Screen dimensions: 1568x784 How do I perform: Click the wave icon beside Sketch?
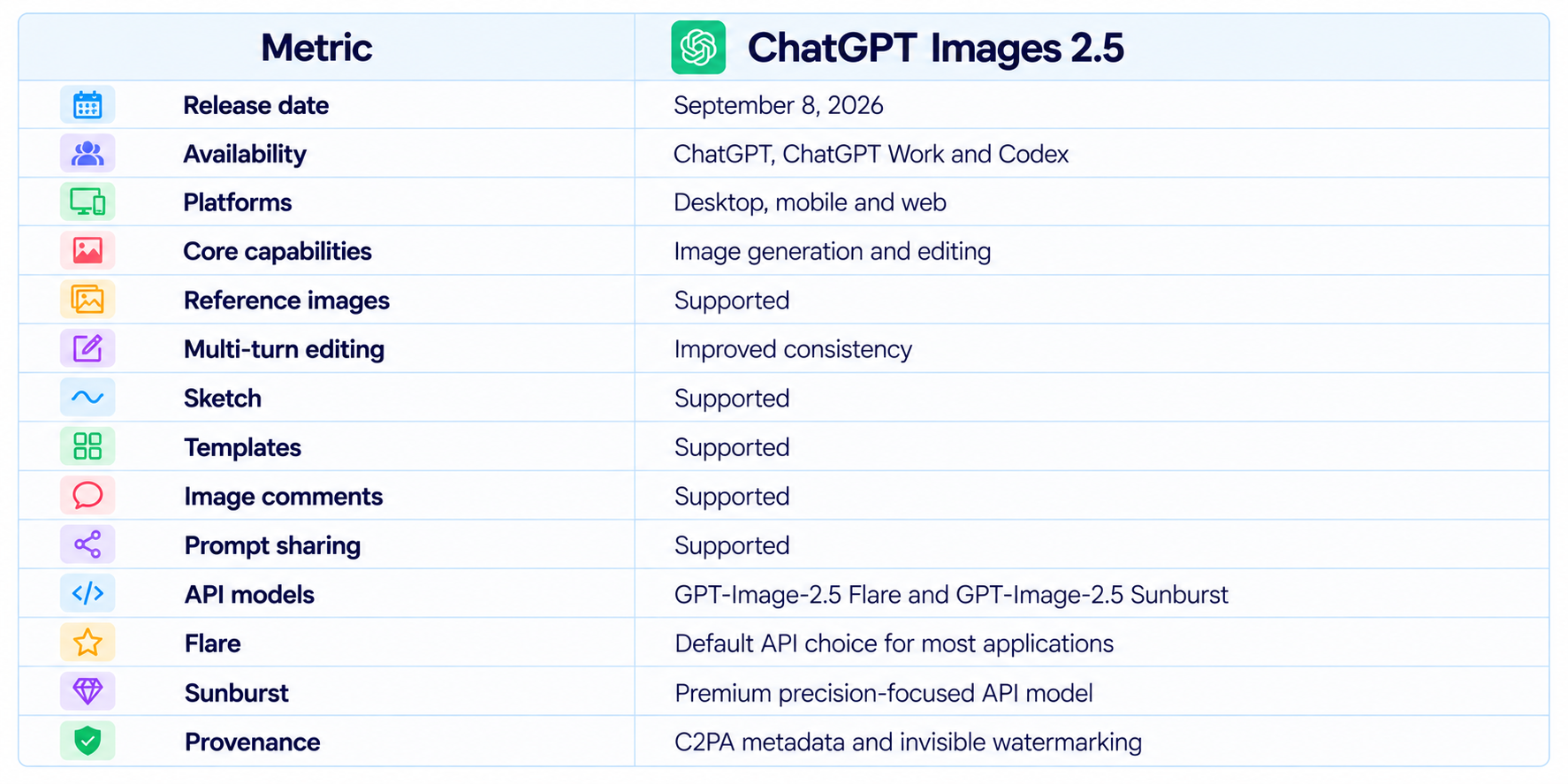tap(88, 398)
